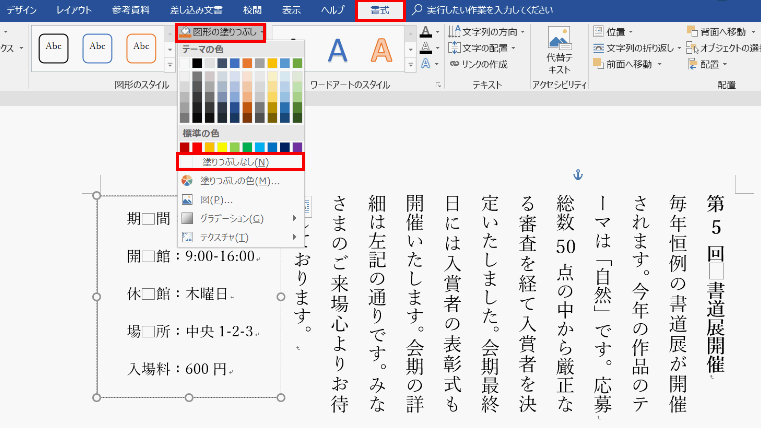The width and height of the screenshot is (761, 428).
Task: Apply the black-outline Abc shape style
Action: pos(54,46)
